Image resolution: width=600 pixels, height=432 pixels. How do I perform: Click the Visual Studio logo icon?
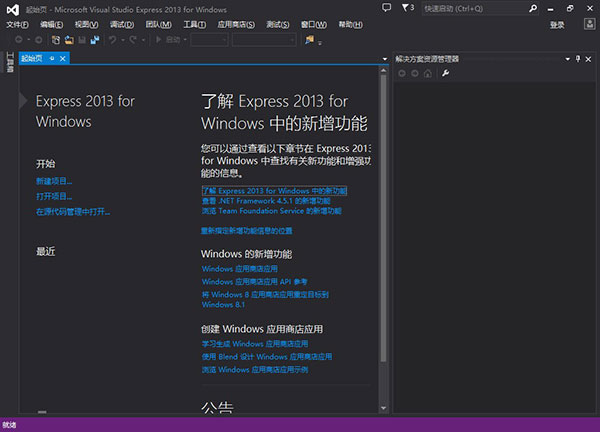(12, 10)
